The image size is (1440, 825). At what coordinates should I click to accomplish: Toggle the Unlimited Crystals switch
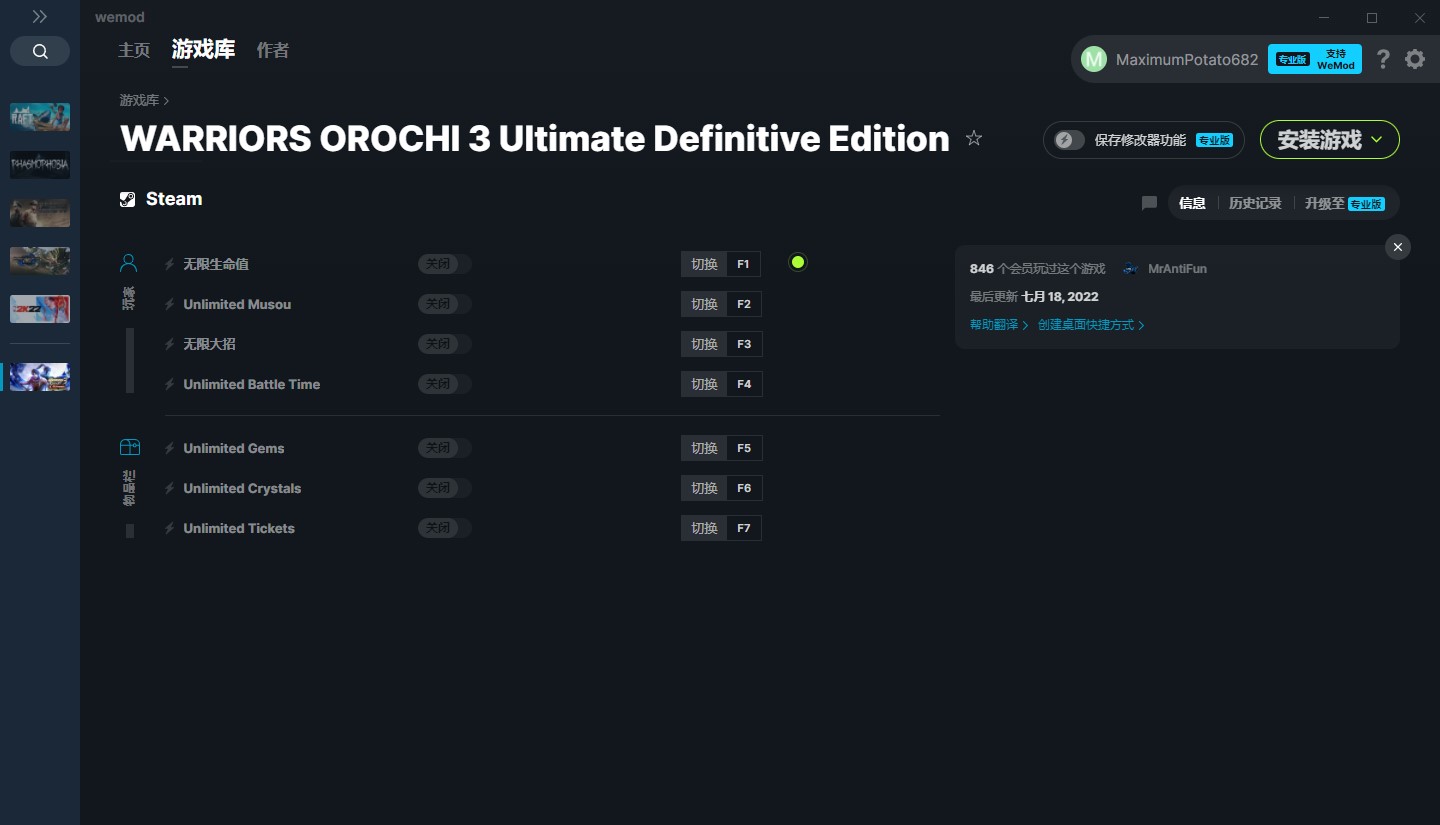444,488
